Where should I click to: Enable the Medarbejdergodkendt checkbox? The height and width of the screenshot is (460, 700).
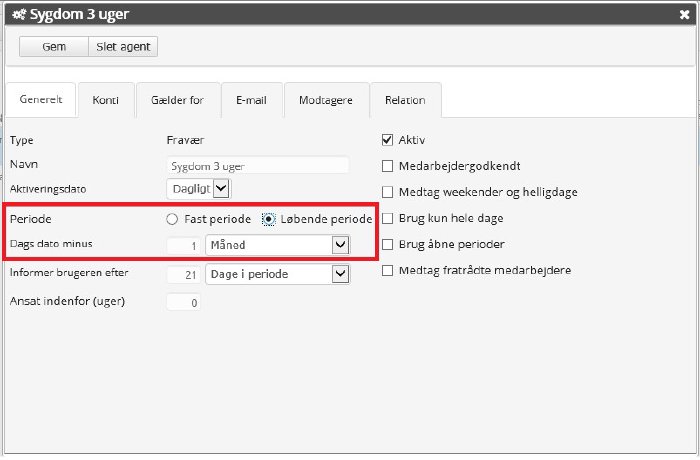pos(388,166)
